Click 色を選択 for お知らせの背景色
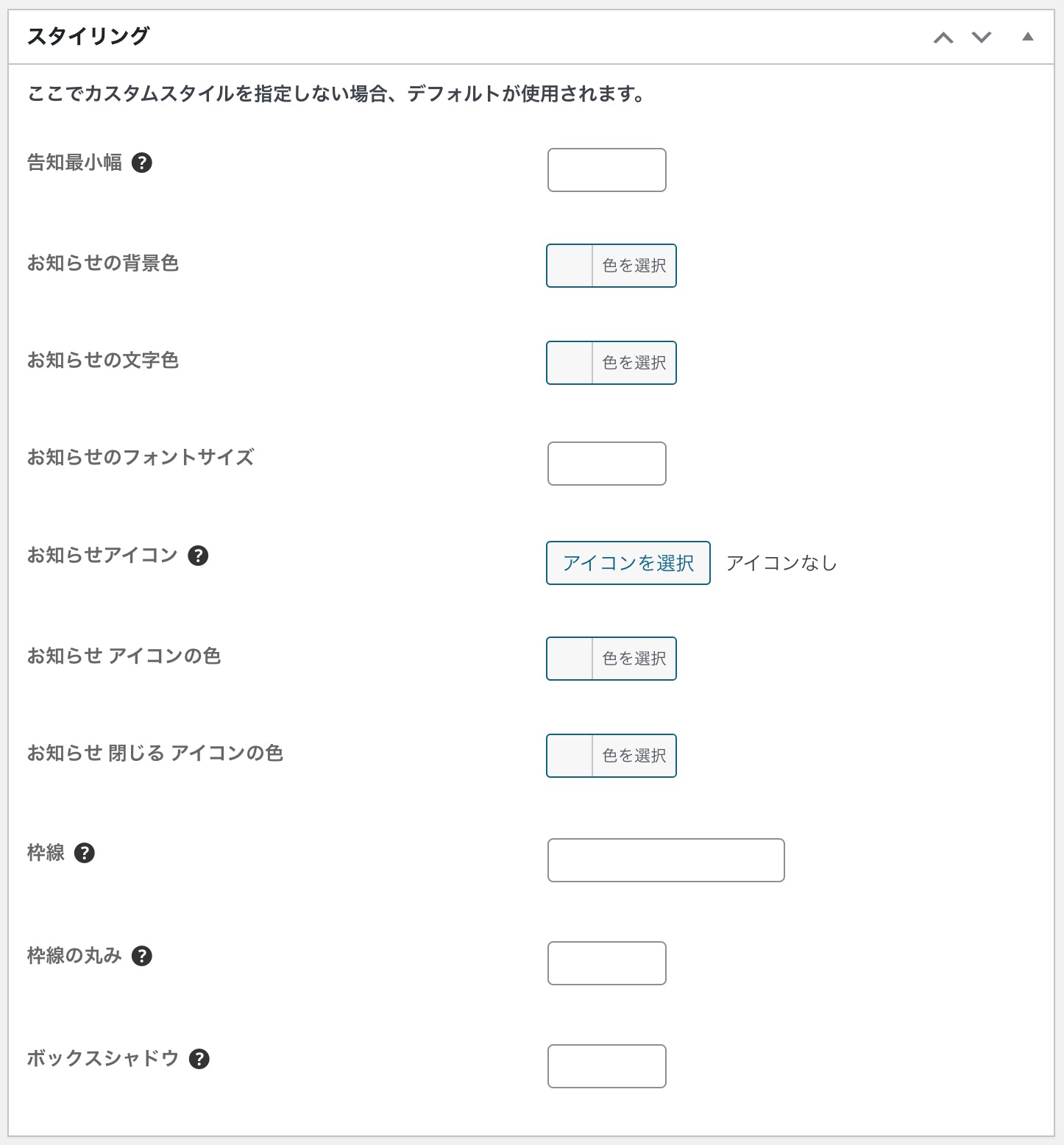Image resolution: width=1064 pixels, height=1145 pixels. click(x=634, y=266)
